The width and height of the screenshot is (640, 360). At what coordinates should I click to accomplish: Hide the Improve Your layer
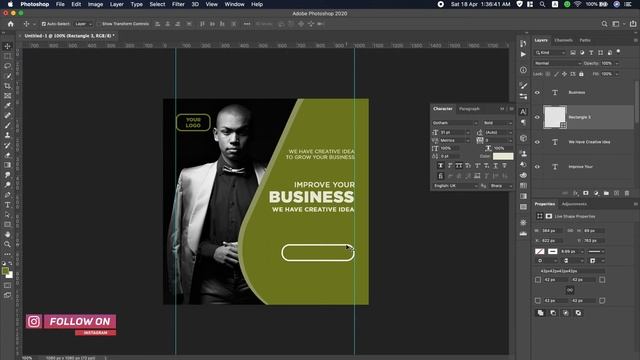pyautogui.click(x=537, y=167)
